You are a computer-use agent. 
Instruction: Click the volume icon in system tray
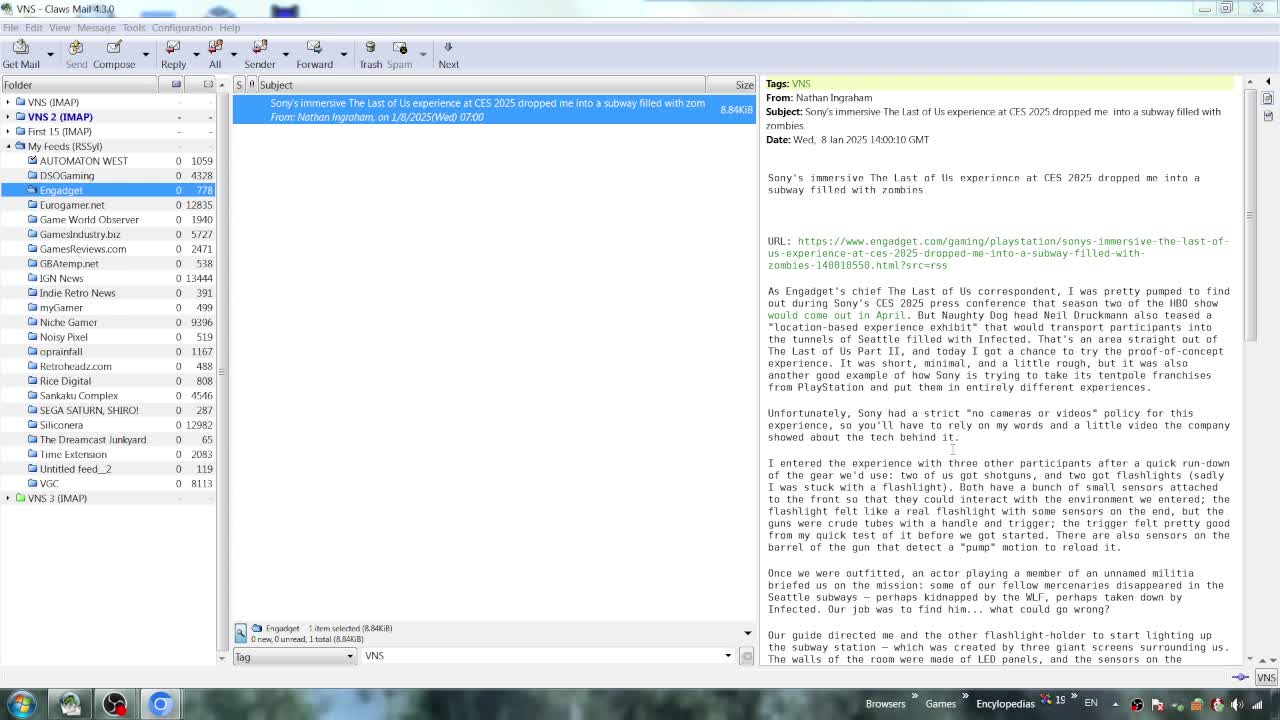coord(1237,704)
